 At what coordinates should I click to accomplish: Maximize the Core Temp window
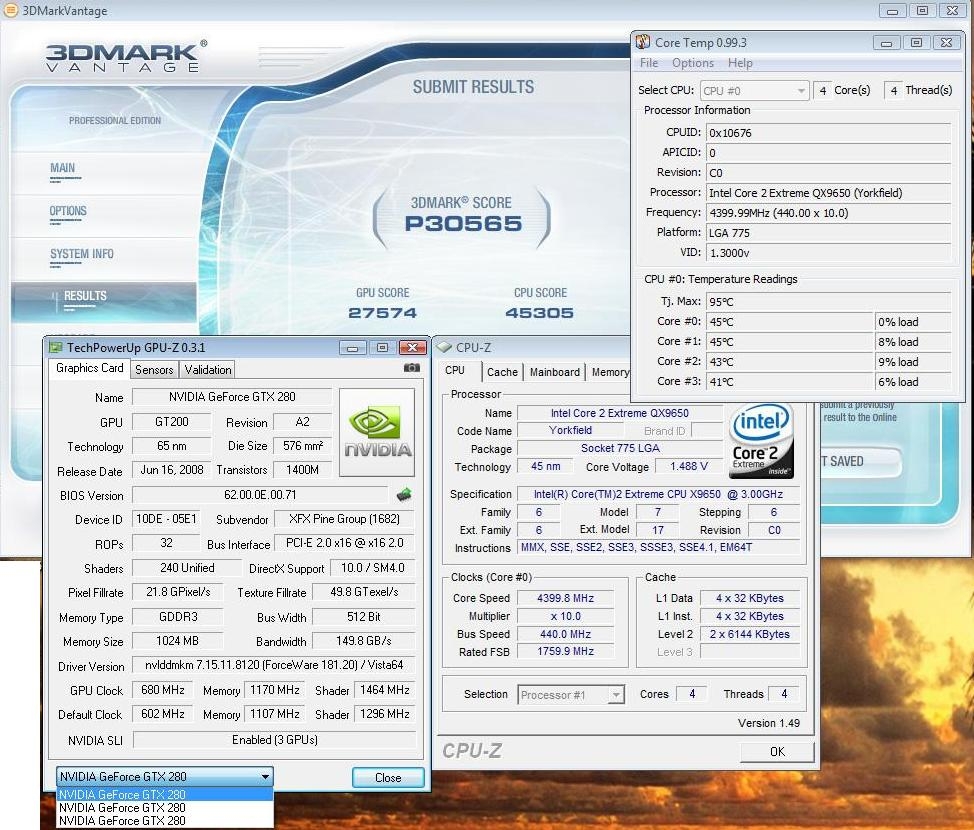pyautogui.click(x=916, y=43)
